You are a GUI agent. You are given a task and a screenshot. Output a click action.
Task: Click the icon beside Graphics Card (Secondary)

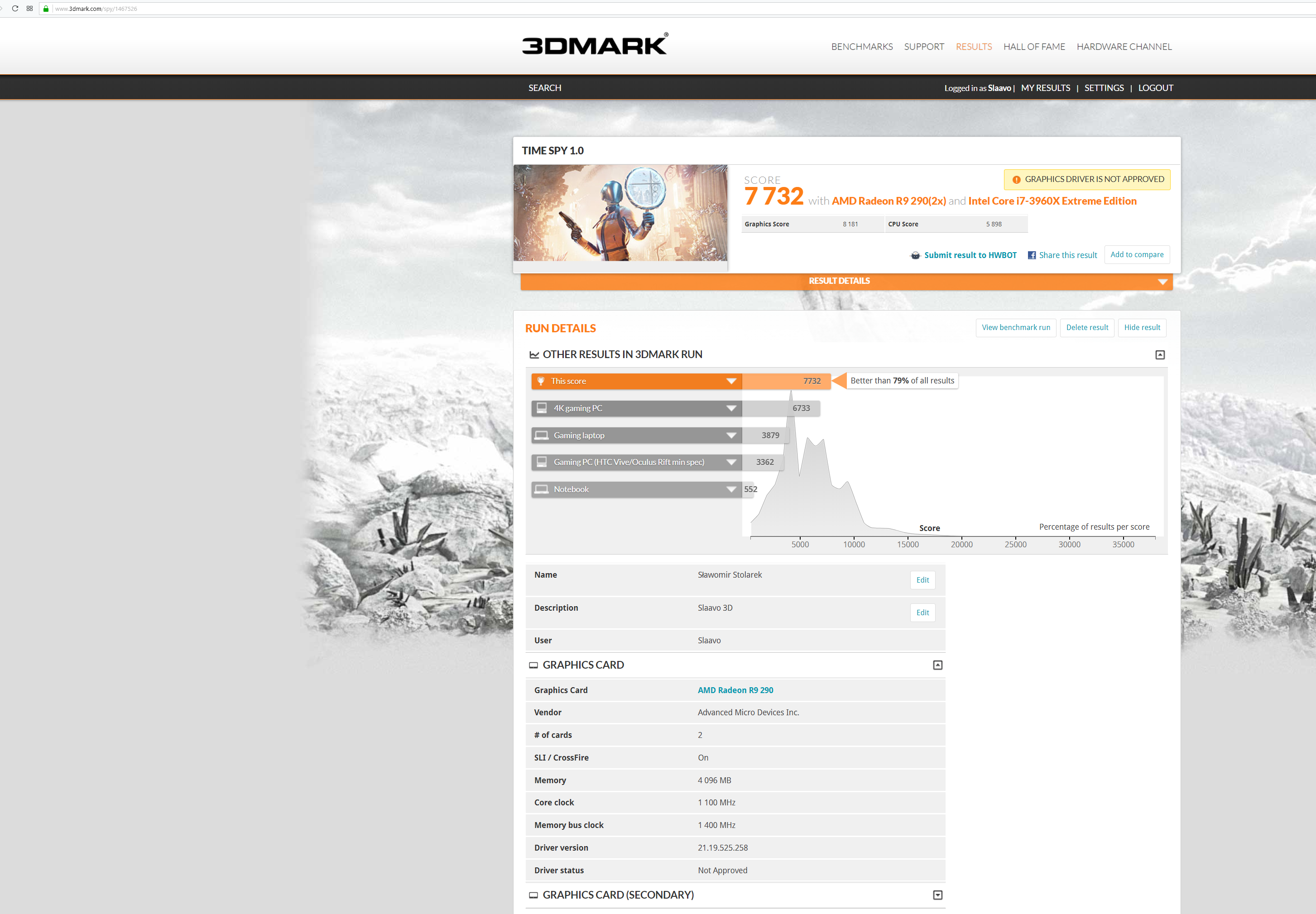tap(533, 895)
